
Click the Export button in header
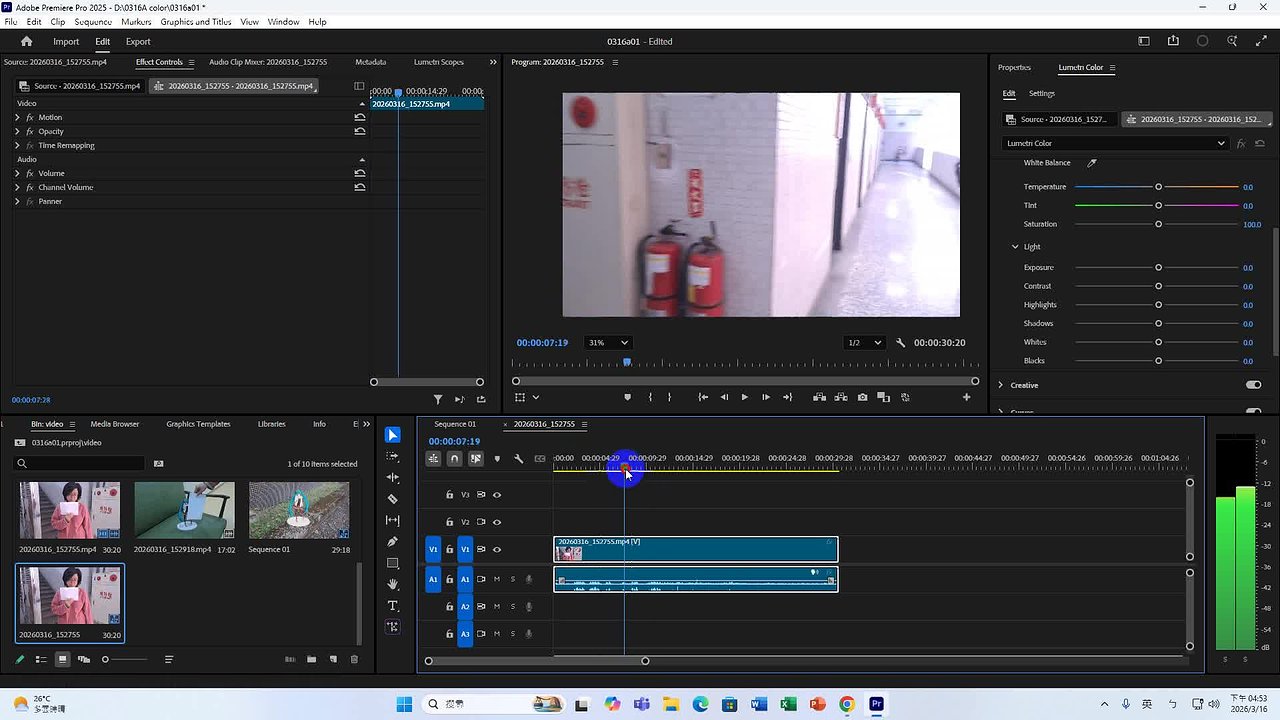coord(138,42)
